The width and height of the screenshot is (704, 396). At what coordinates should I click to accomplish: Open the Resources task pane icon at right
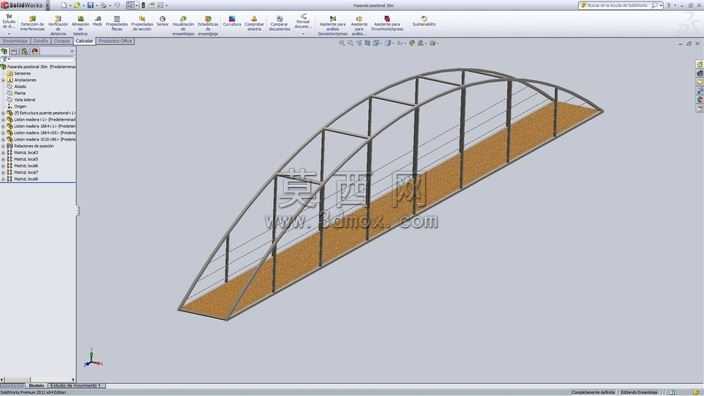(x=700, y=64)
